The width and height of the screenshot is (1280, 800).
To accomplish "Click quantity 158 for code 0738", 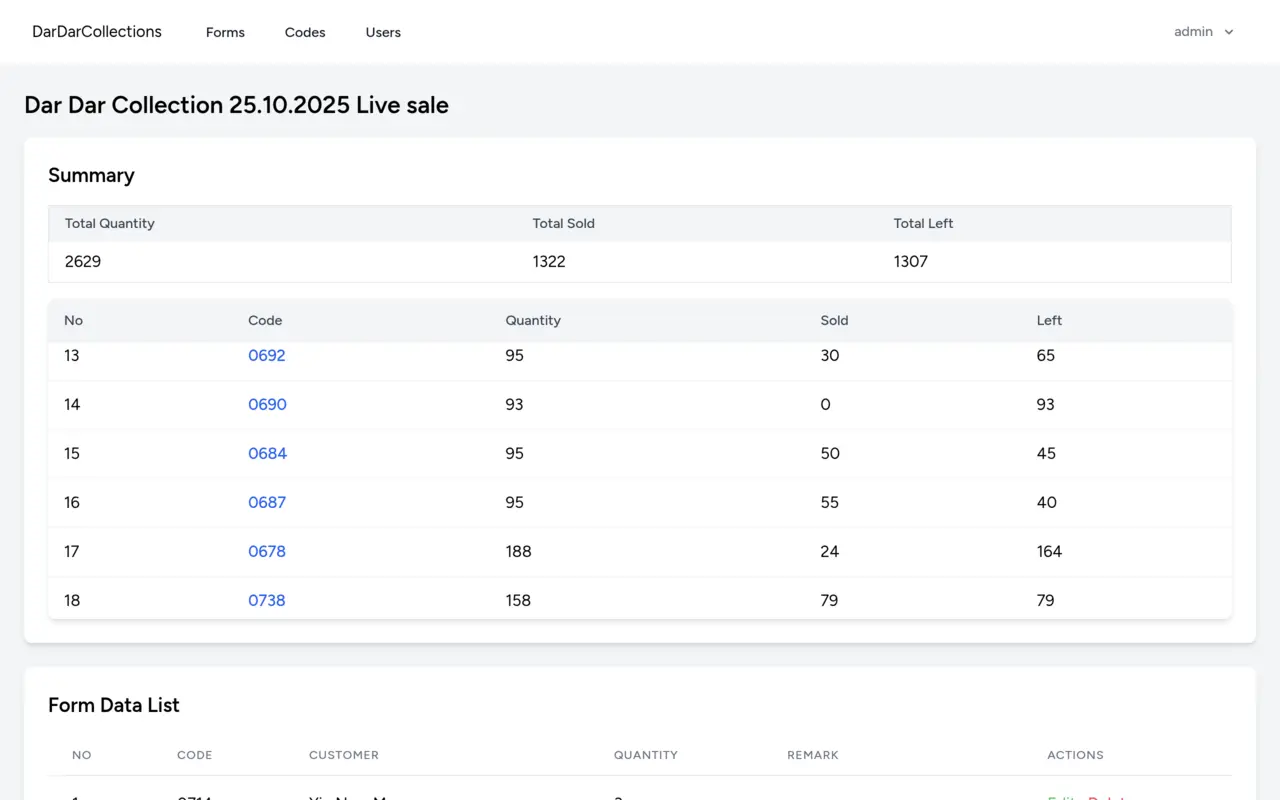I will point(519,601).
